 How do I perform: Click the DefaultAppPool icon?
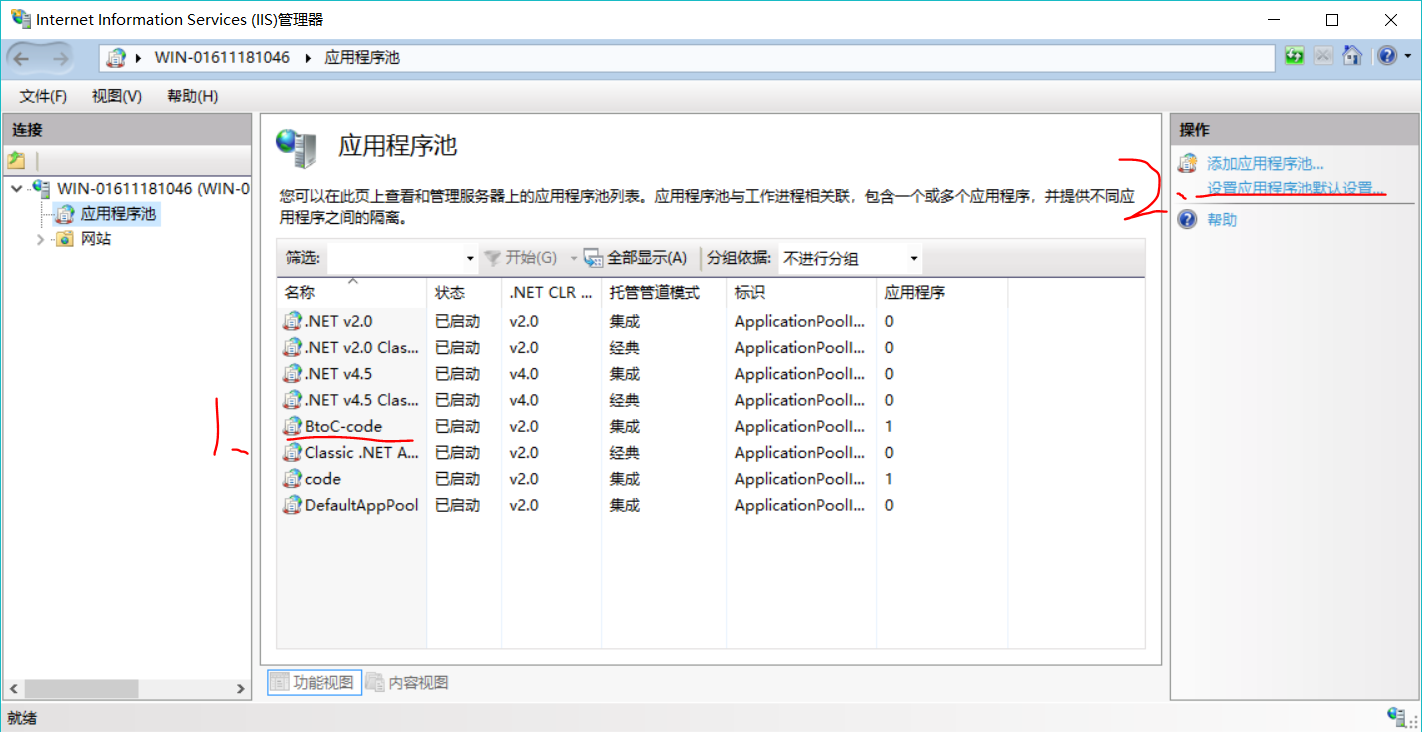point(292,505)
